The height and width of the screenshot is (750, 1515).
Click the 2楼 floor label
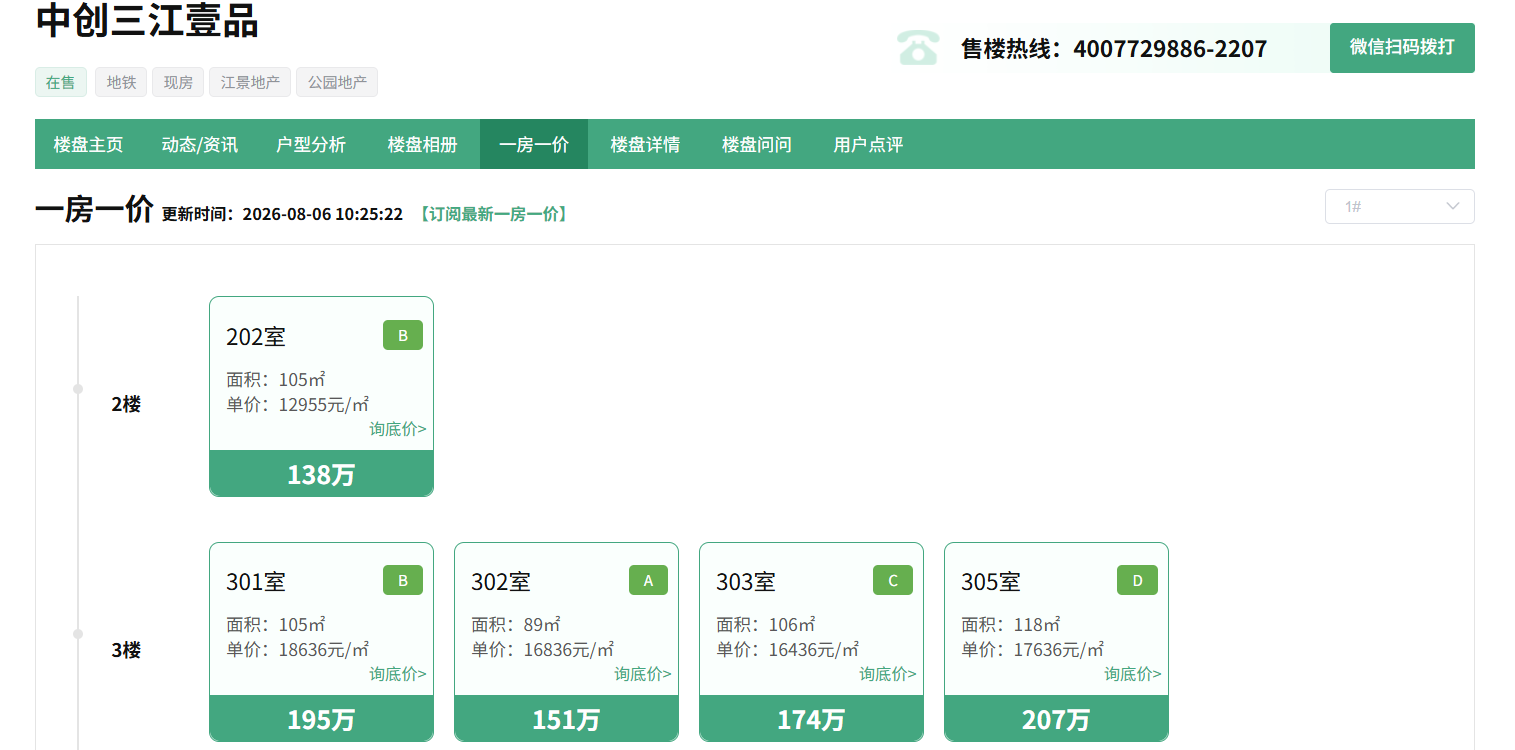(x=126, y=405)
